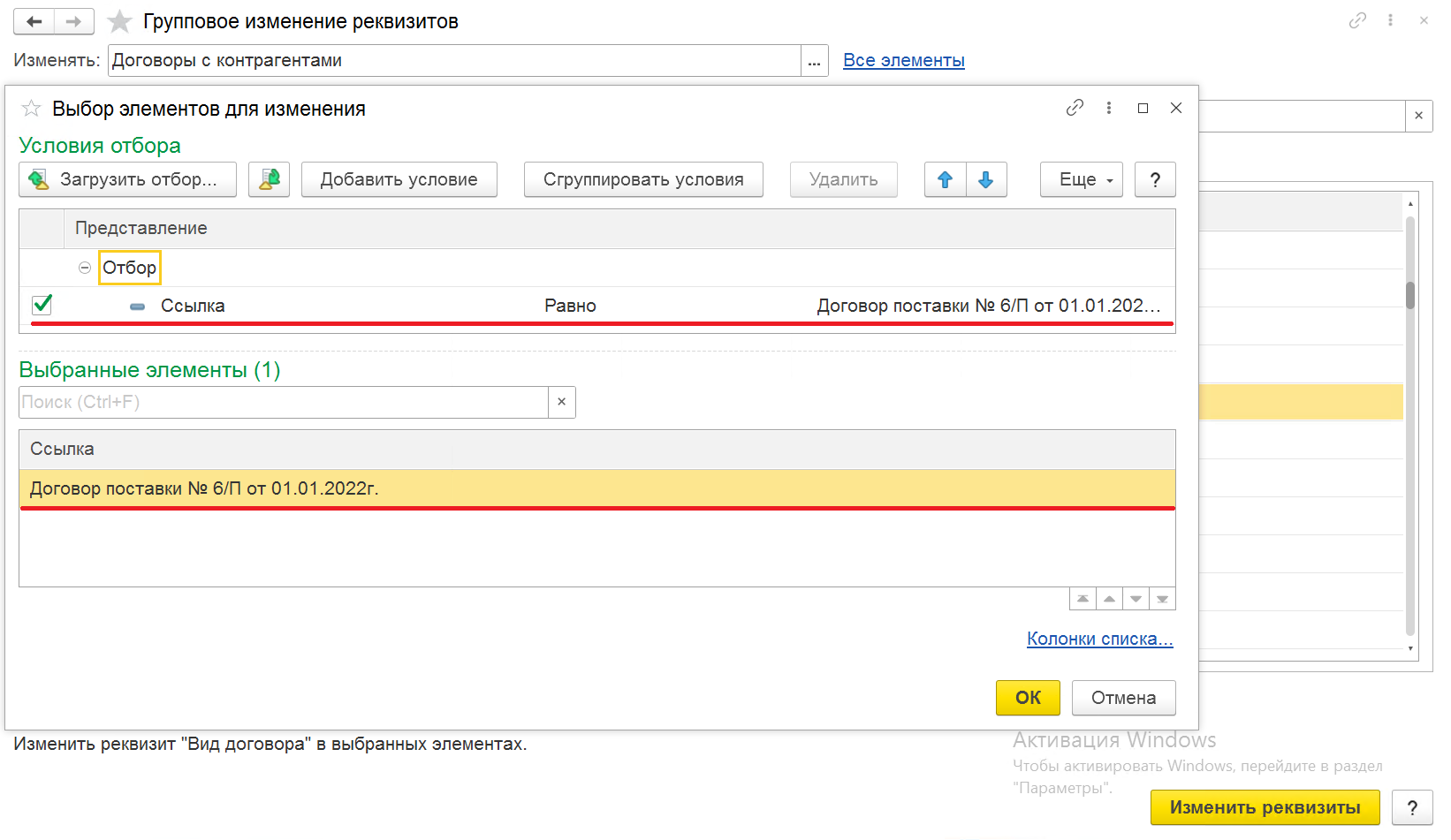Copy link icon in main window header
Screen dimensions: 1451x840
pos(1357,20)
